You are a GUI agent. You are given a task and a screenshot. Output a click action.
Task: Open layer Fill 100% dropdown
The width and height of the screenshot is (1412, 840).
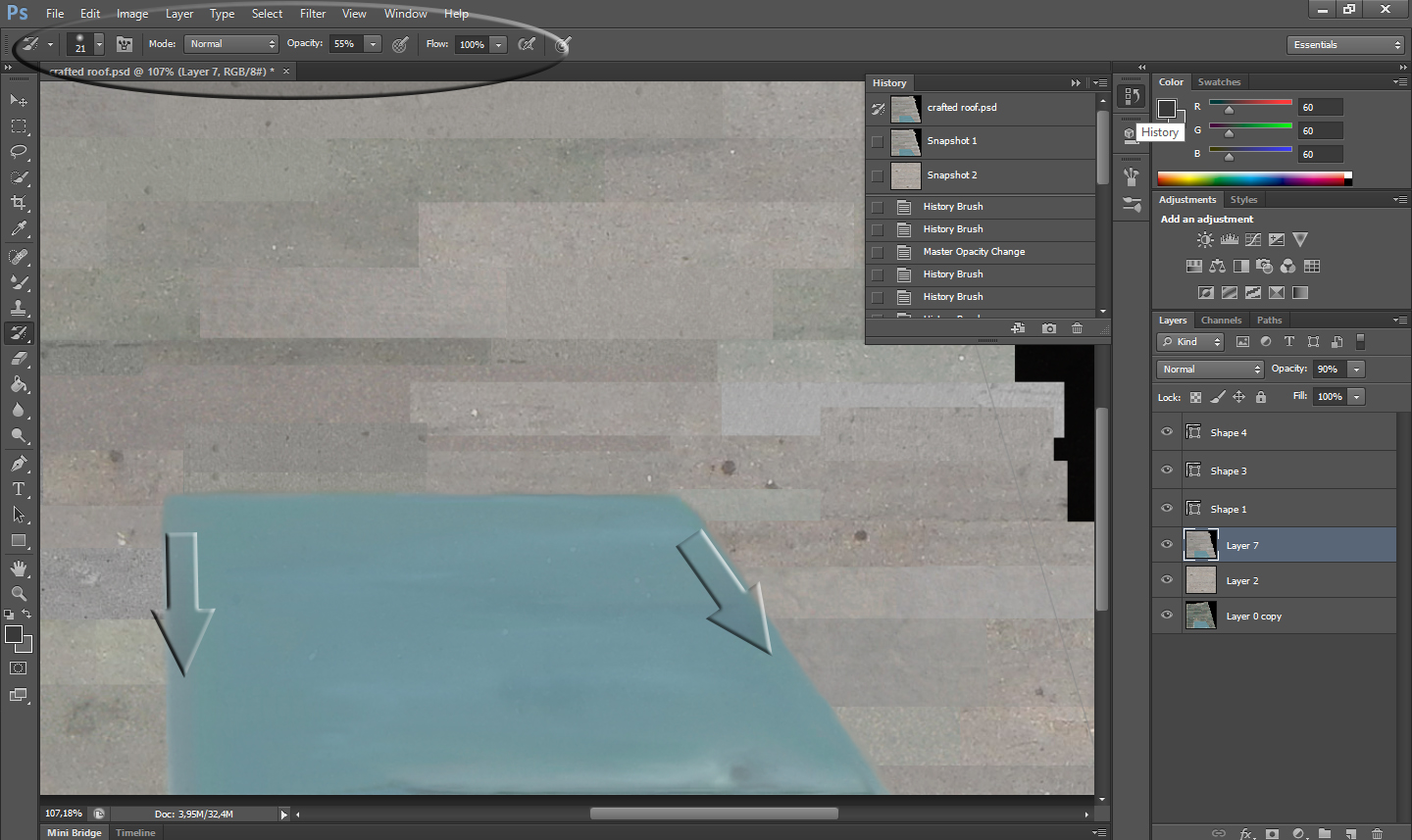coord(1356,397)
